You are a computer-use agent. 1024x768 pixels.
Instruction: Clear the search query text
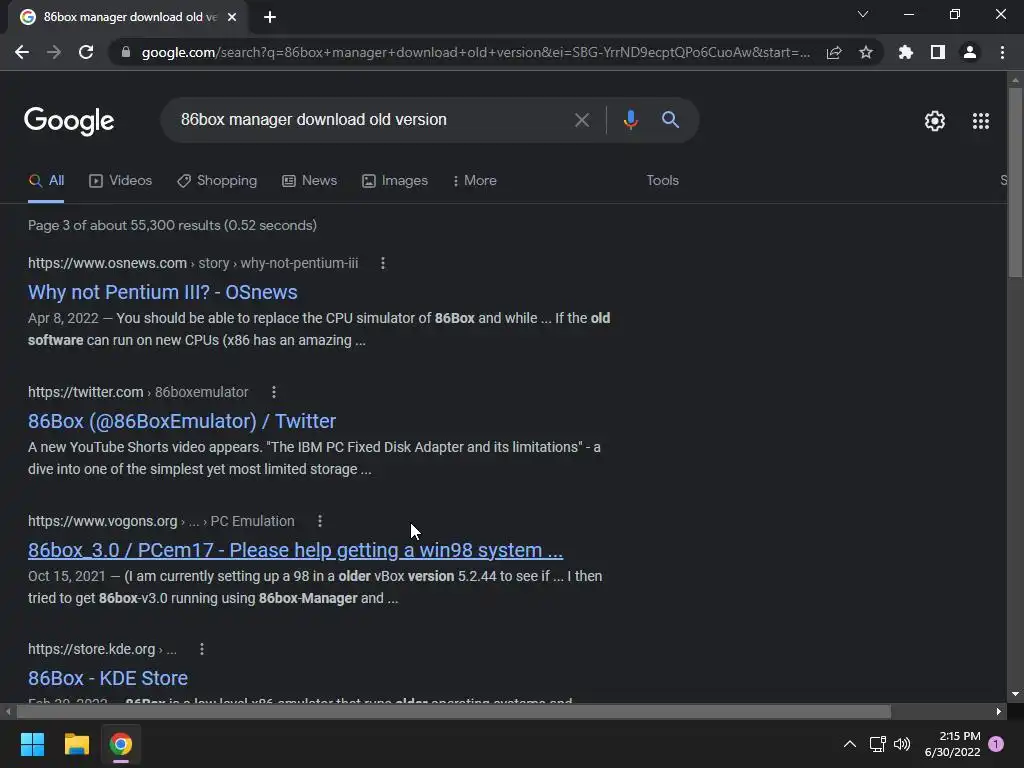582,120
